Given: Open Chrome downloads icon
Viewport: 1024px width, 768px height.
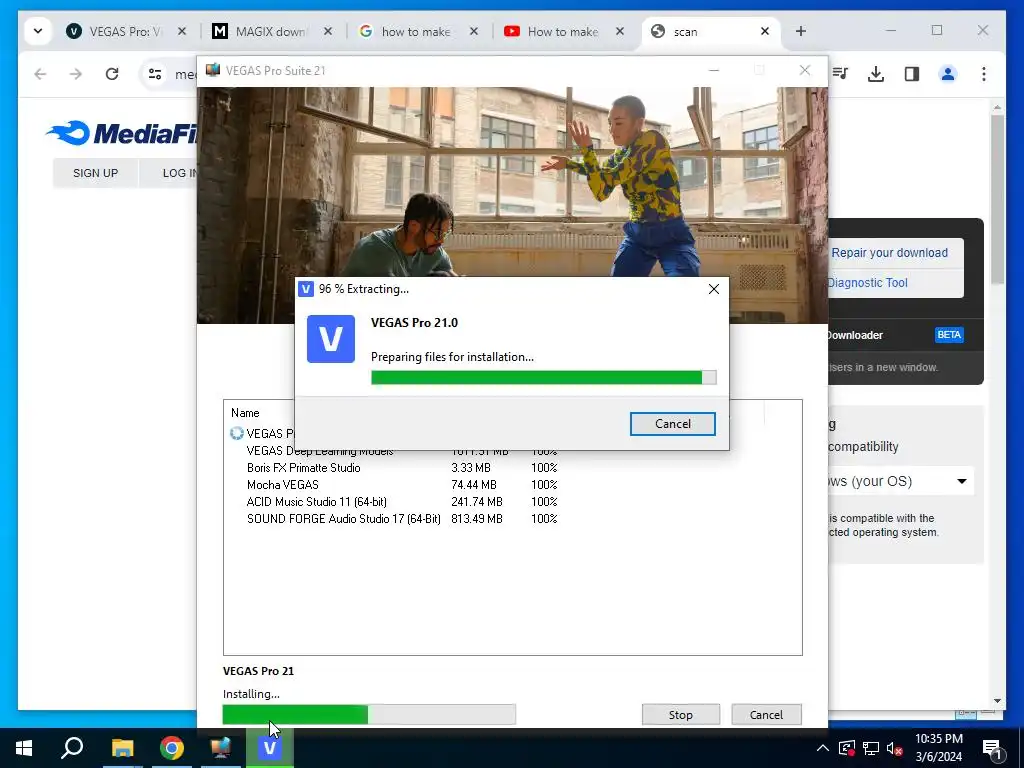Looking at the screenshot, I should pos(876,74).
